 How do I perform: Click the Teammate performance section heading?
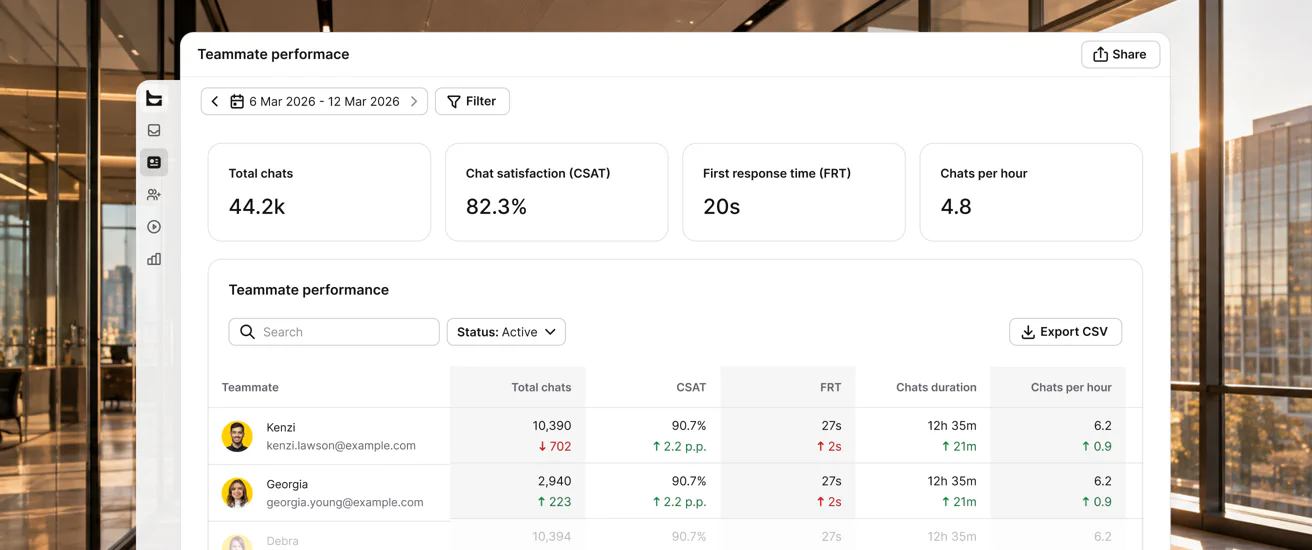click(x=309, y=290)
